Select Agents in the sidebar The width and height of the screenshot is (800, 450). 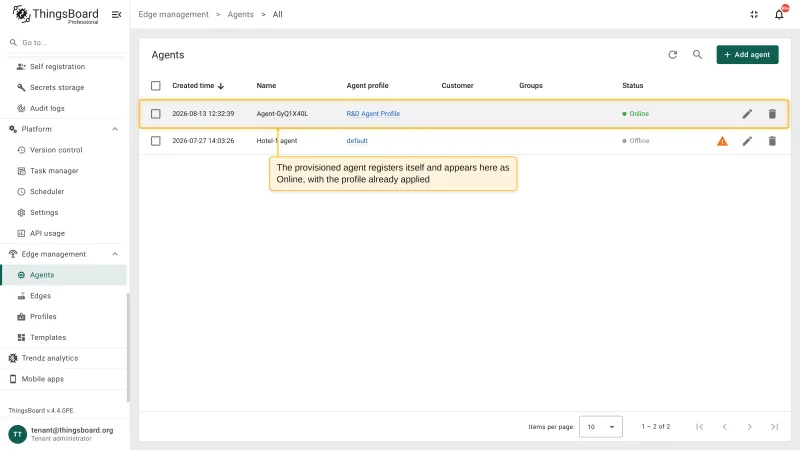click(64, 275)
